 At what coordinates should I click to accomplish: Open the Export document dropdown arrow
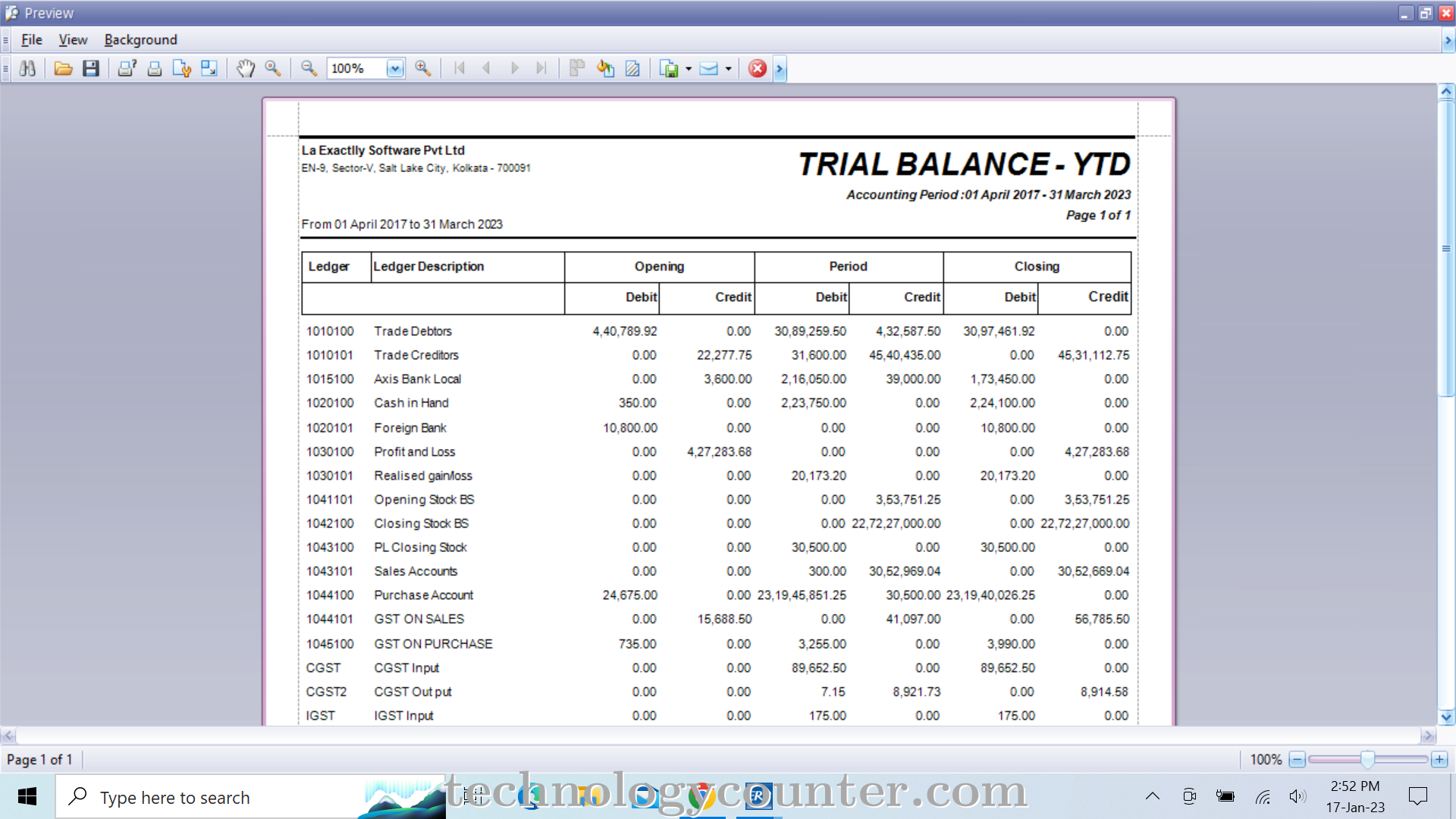(x=689, y=69)
